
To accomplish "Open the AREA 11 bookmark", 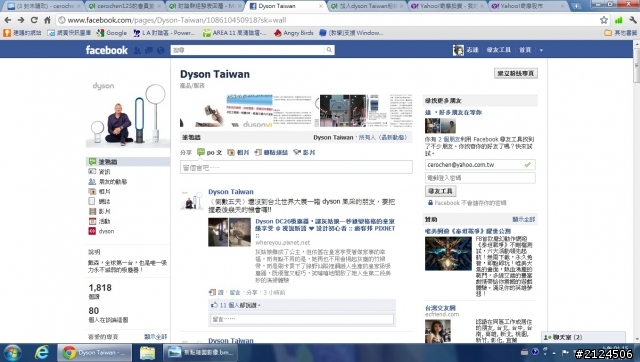I will [x=235, y=33].
